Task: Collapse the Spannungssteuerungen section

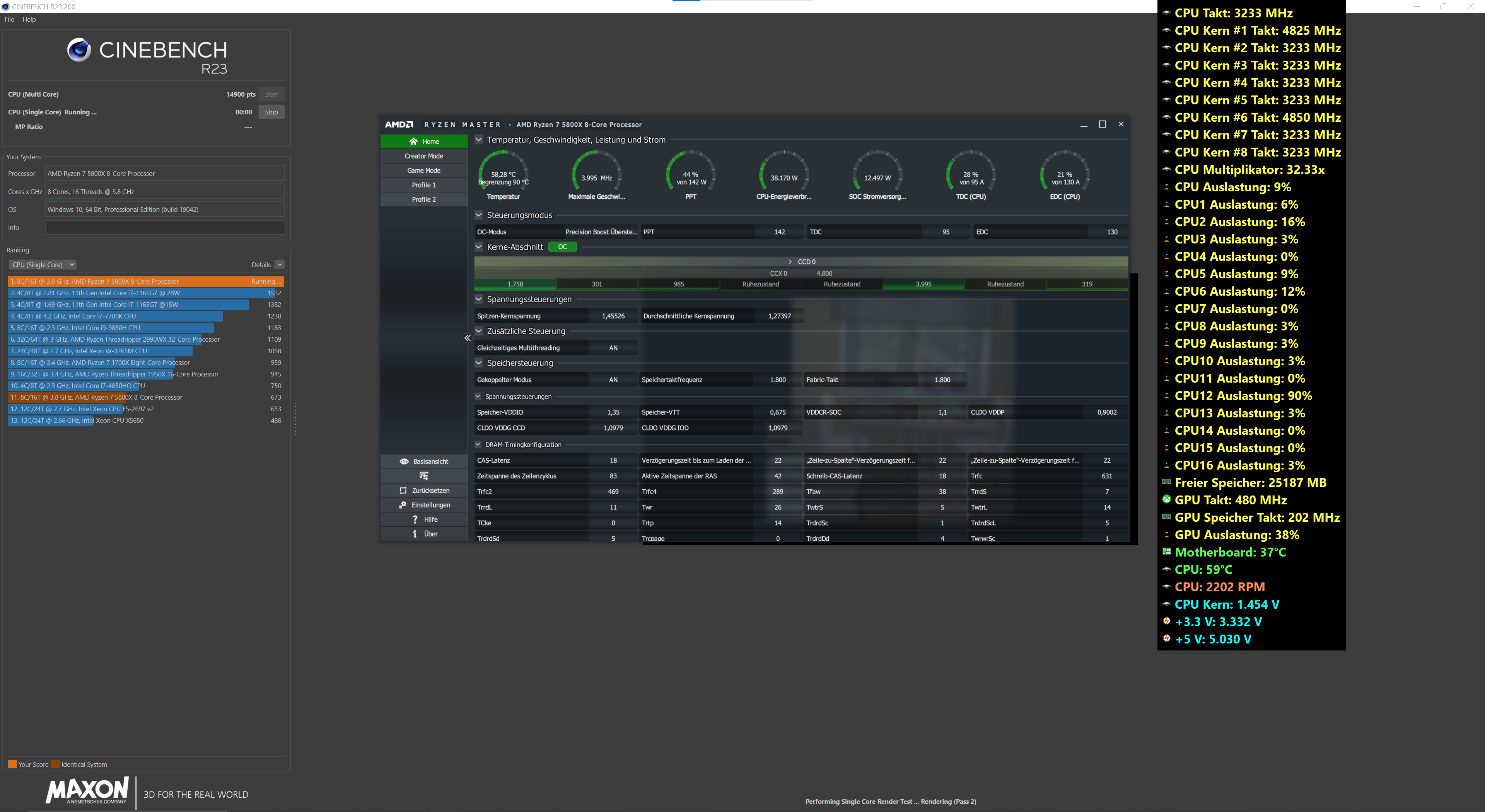Action: tap(478, 299)
